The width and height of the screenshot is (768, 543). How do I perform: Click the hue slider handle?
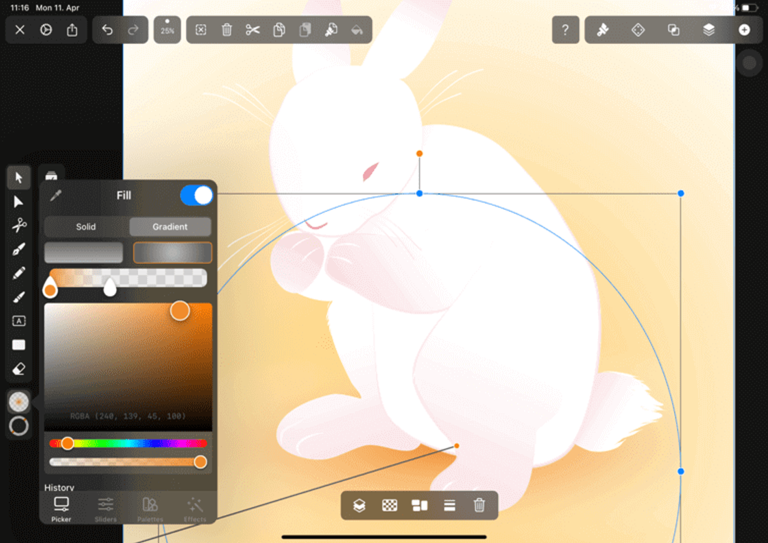(x=67, y=444)
